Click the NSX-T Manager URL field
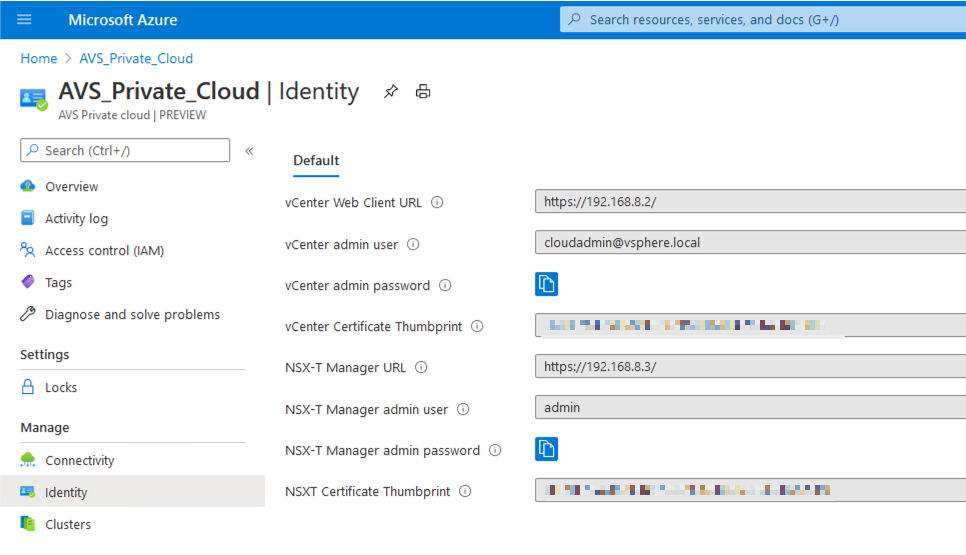This screenshot has height=555, width=966. pos(750,367)
